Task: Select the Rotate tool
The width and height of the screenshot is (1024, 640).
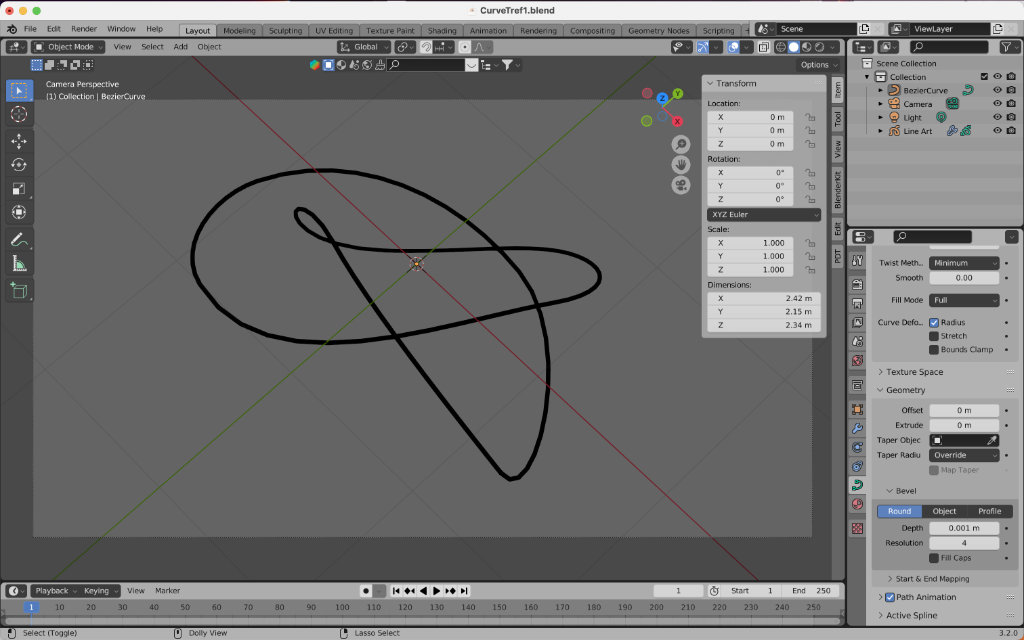Action: 19,165
